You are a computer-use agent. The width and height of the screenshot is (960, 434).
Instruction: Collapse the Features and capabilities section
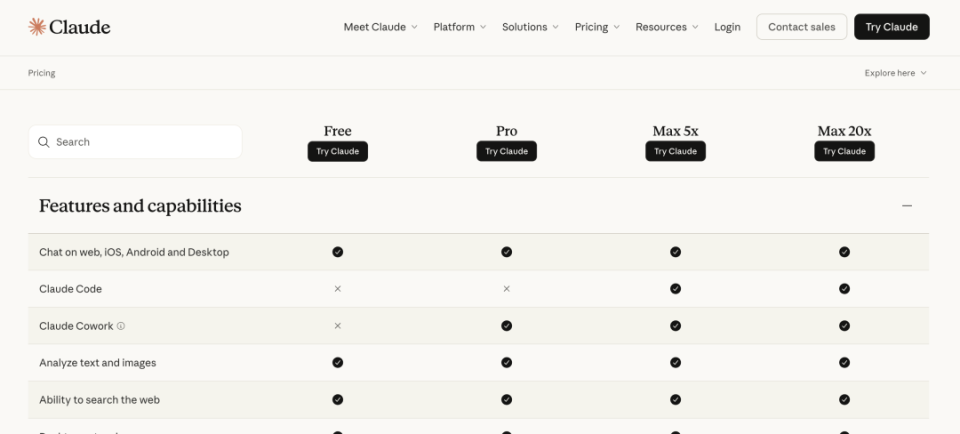907,206
